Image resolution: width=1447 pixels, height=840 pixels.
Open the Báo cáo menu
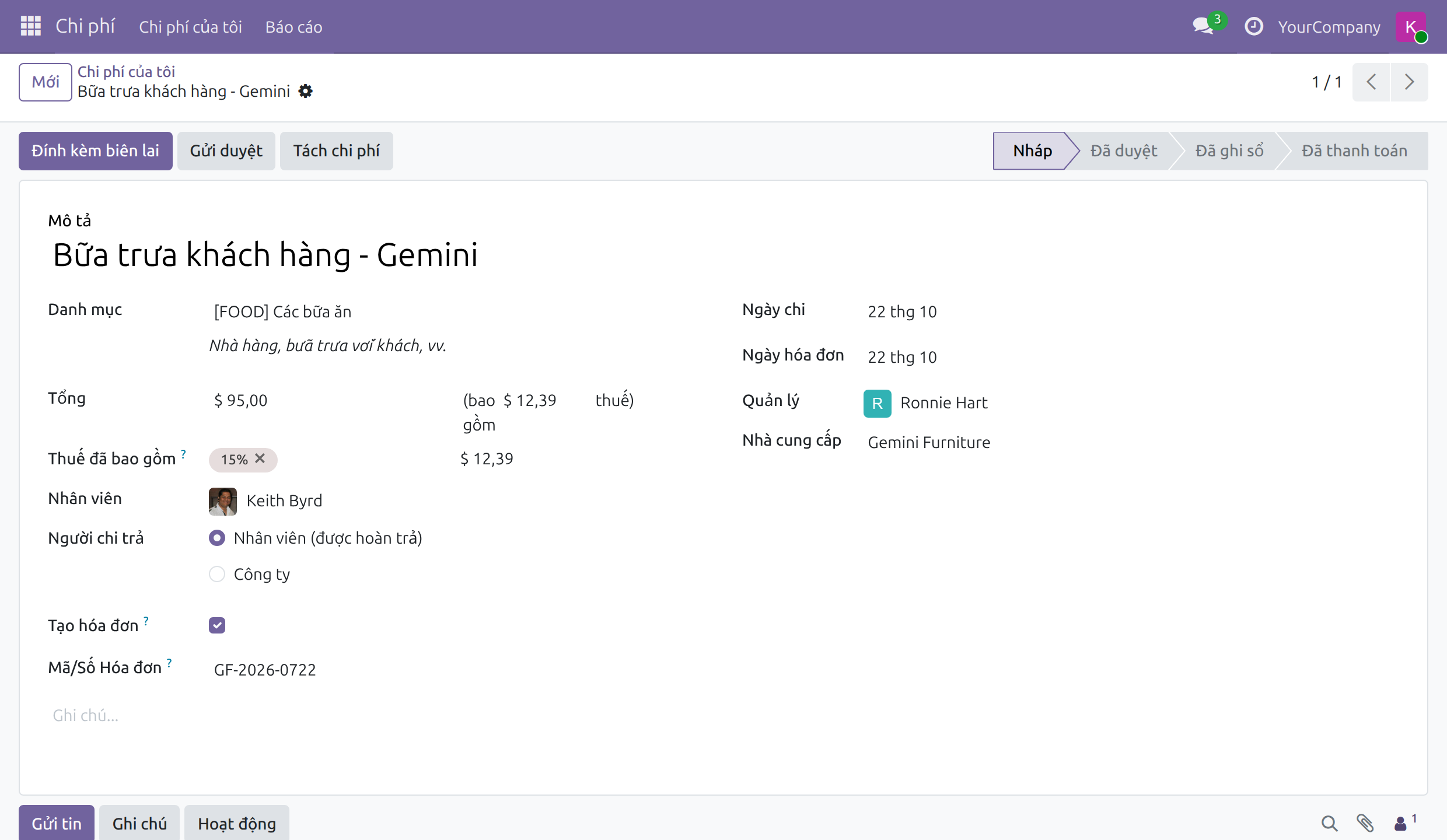[x=293, y=27]
